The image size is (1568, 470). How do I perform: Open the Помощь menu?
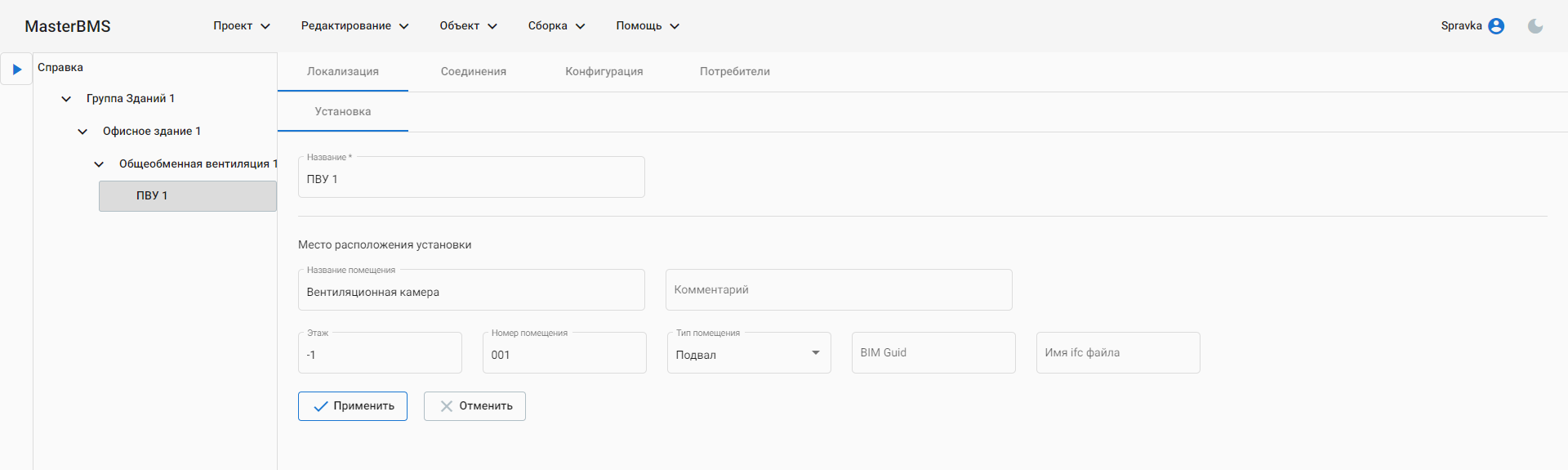[x=647, y=26]
